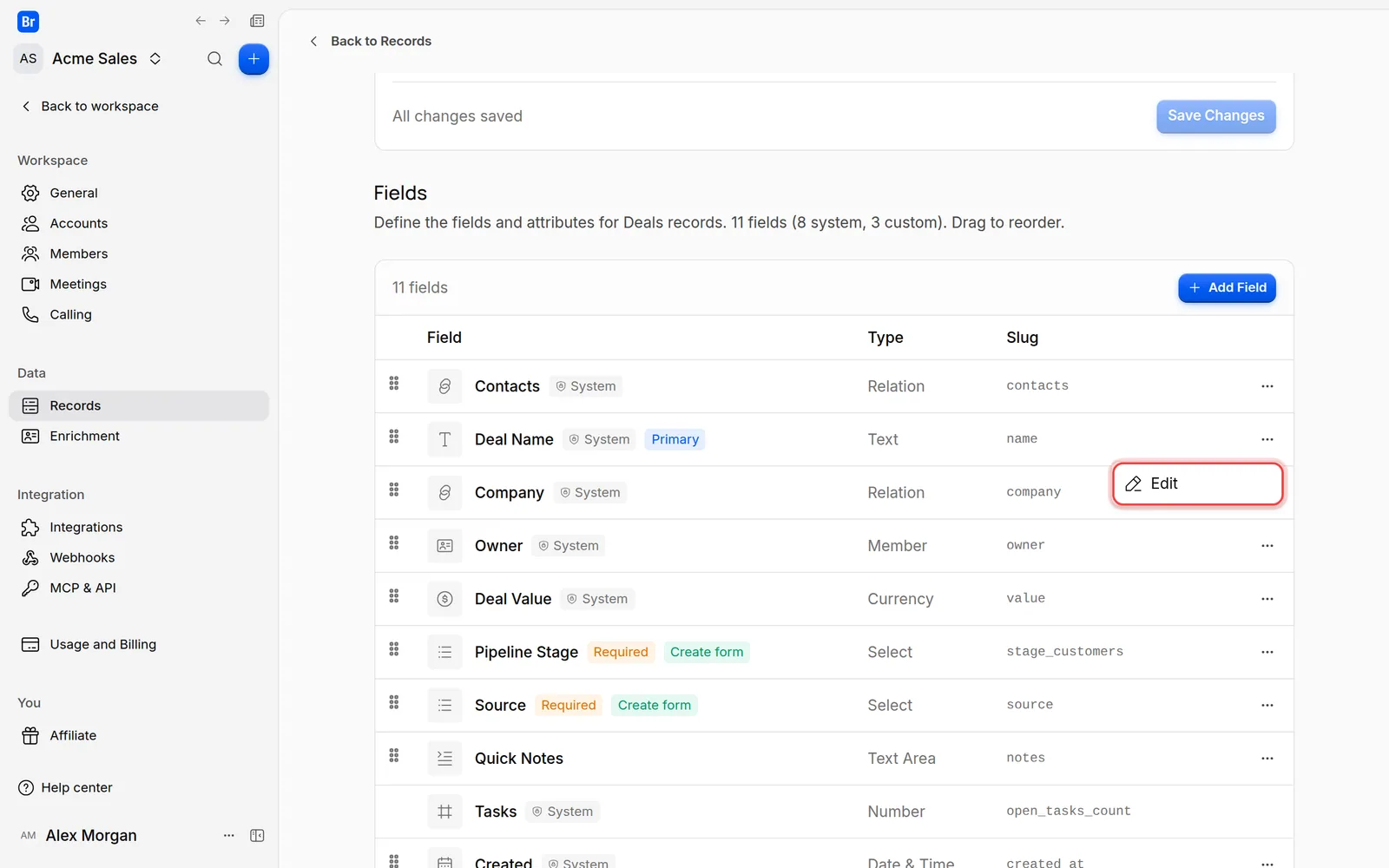This screenshot has height=868, width=1389.
Task: Collapse the sidebar with the panel icon
Action: point(257,835)
